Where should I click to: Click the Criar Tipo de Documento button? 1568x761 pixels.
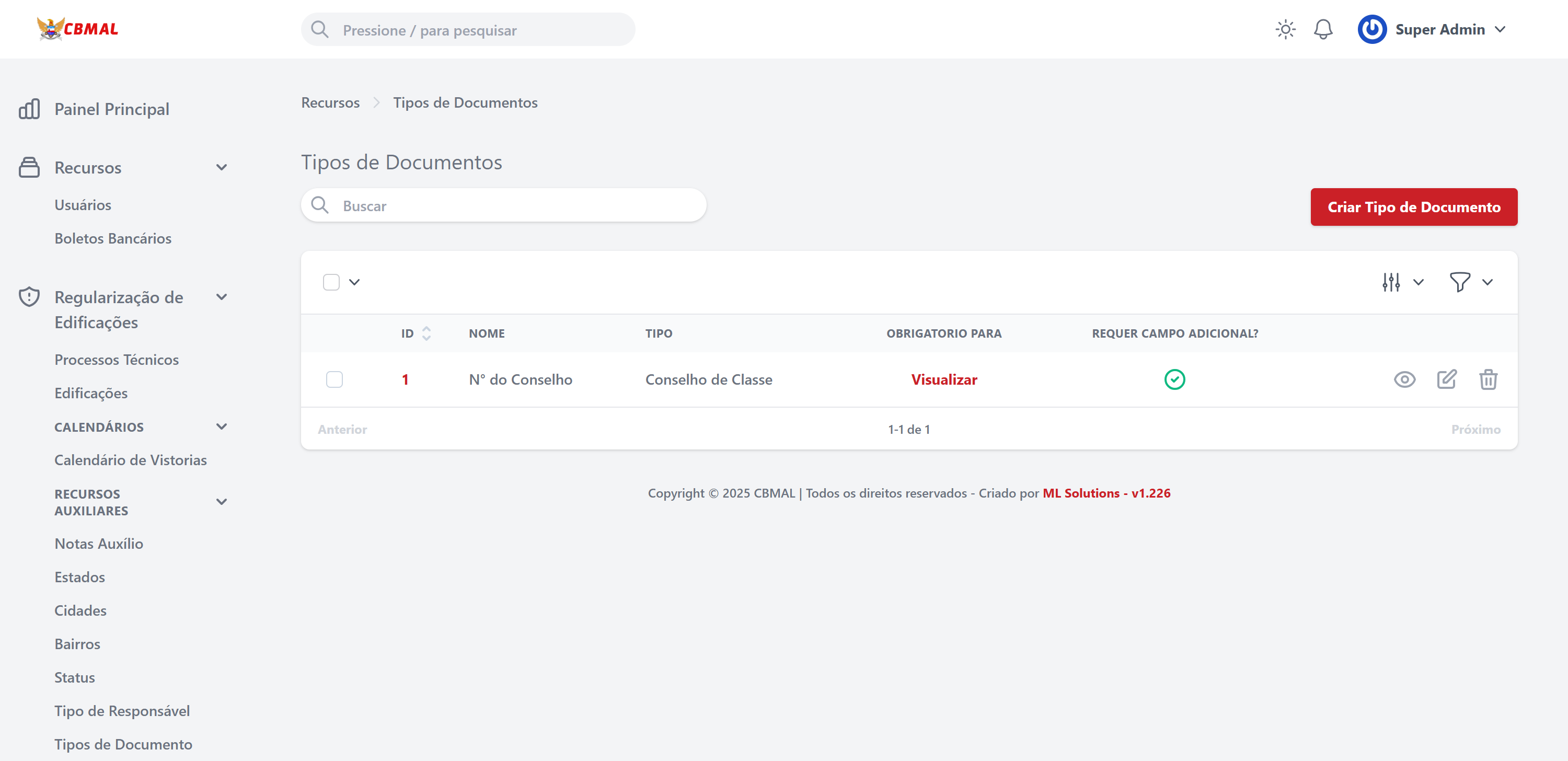point(1413,207)
